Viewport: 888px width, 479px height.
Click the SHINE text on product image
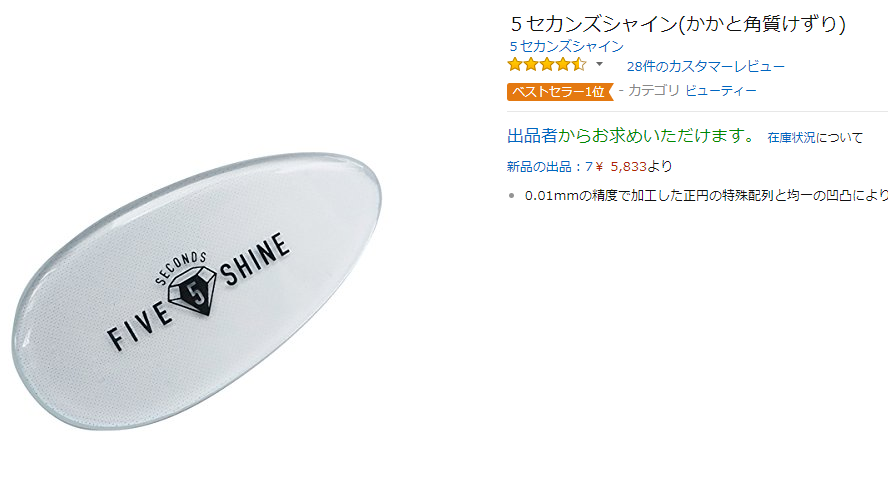pos(255,259)
